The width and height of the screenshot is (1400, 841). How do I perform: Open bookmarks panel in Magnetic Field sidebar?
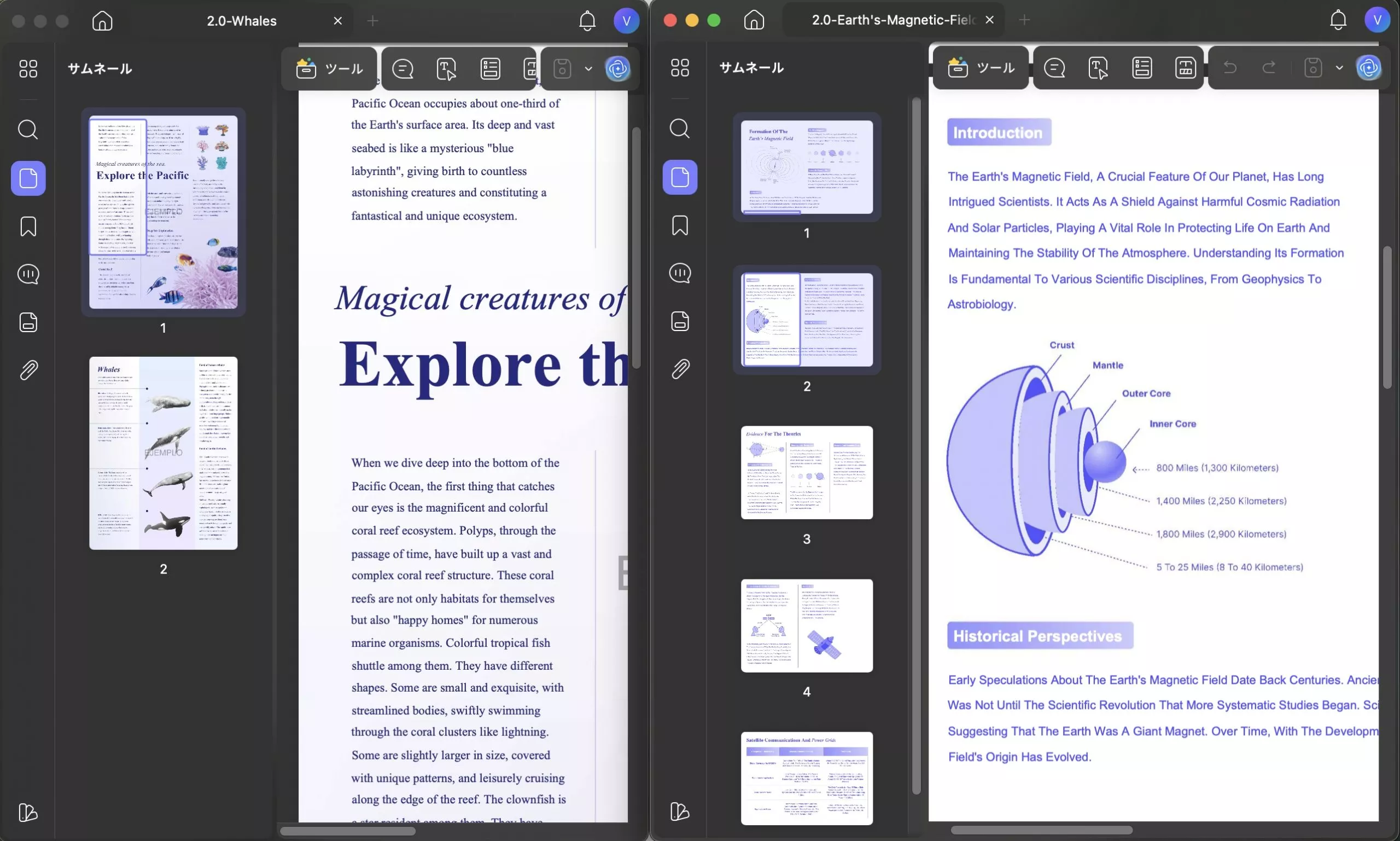pyautogui.click(x=680, y=225)
